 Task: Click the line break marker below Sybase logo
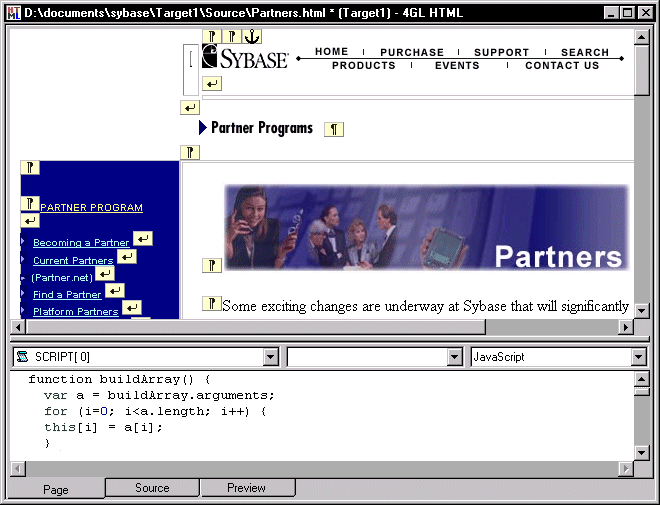tap(212, 83)
